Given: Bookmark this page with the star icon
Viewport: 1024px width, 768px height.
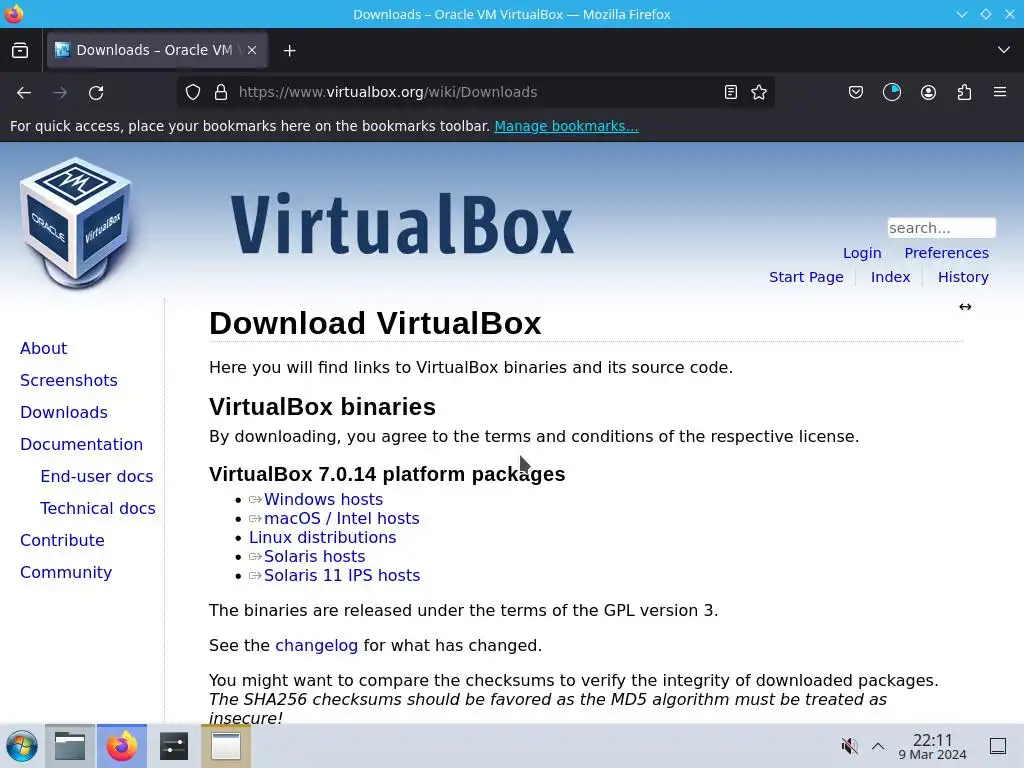Looking at the screenshot, I should tap(759, 92).
